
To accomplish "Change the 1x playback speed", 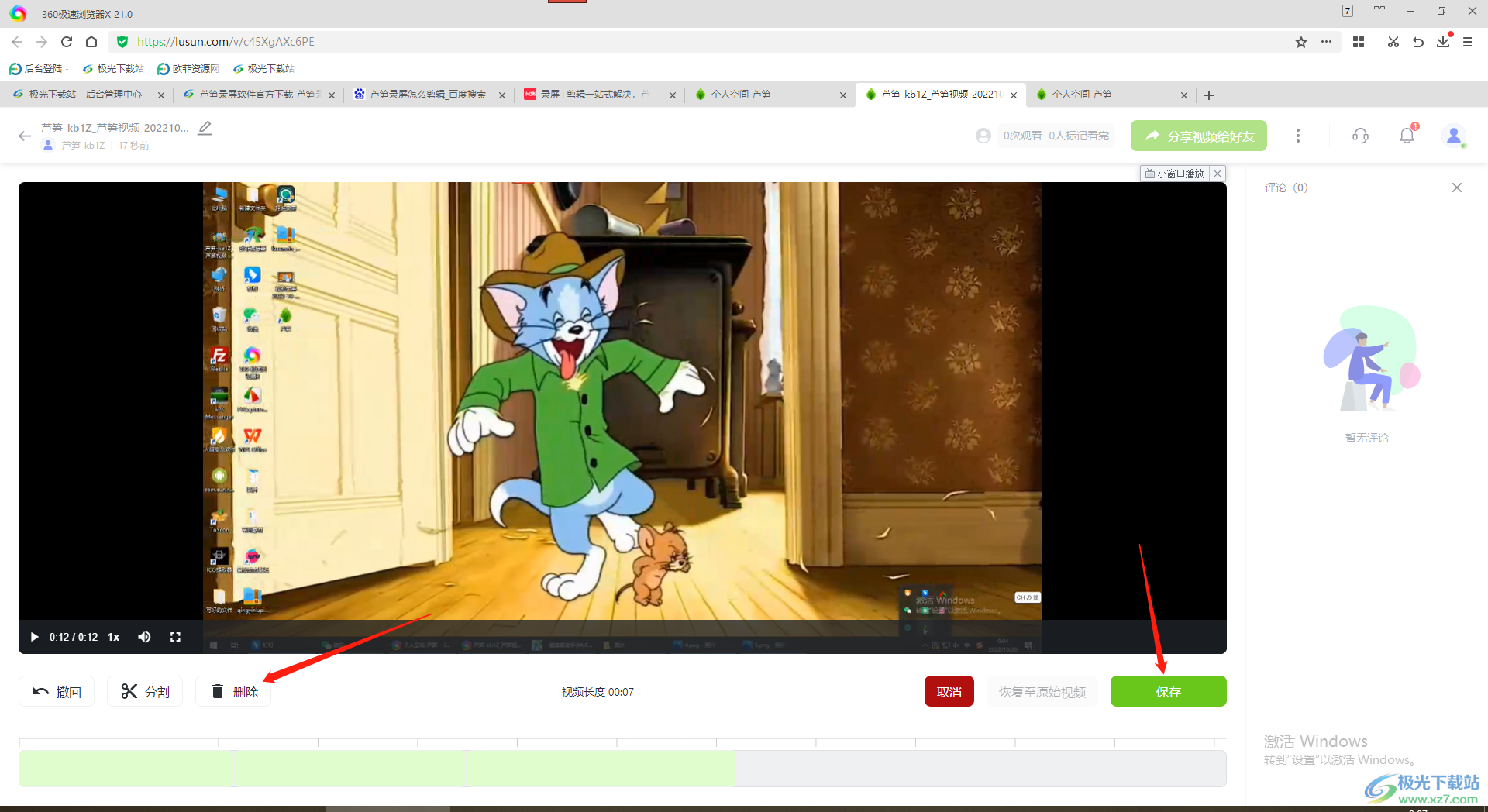I will (x=113, y=637).
